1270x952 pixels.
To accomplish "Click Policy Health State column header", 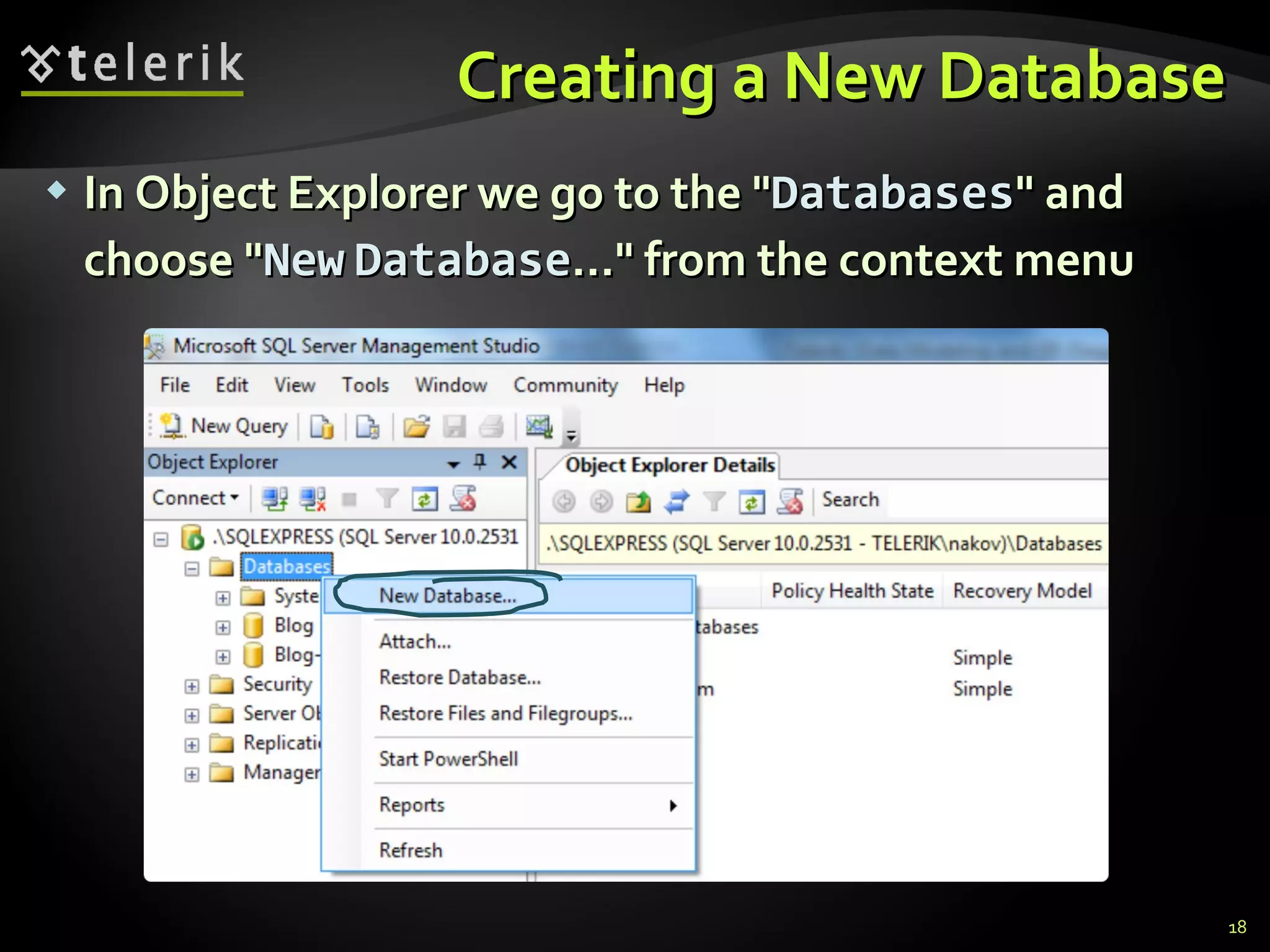I will [x=852, y=591].
